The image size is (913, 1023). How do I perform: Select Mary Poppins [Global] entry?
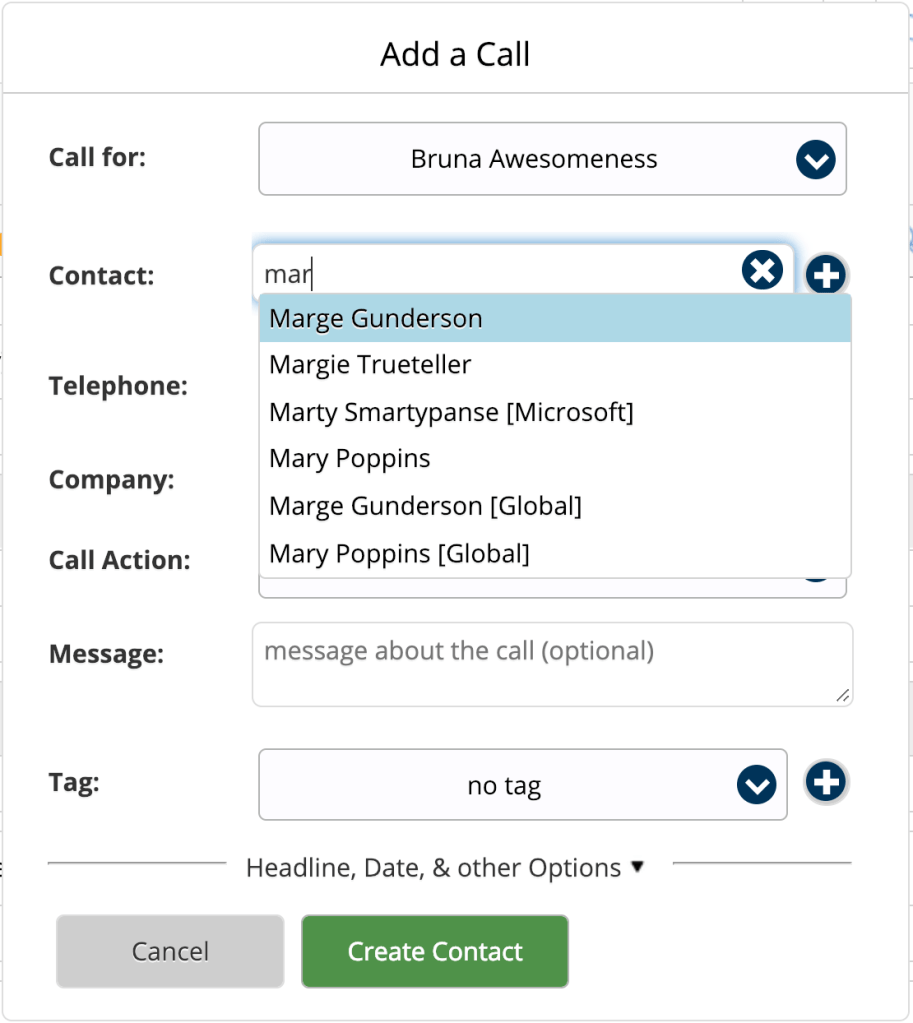tap(399, 553)
